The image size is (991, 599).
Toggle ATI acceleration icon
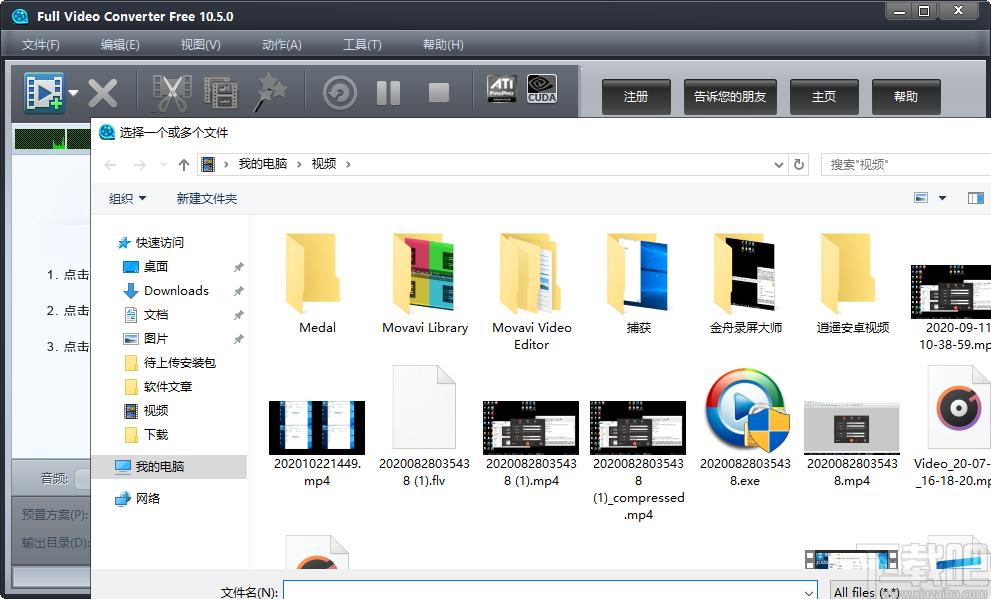(x=502, y=88)
